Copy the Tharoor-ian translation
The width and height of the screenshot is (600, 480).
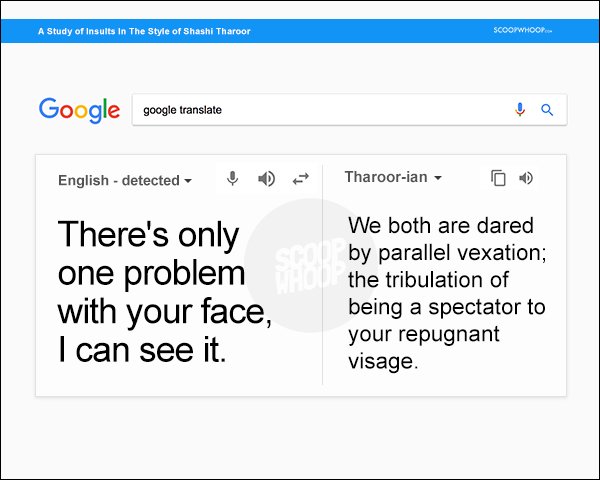(x=498, y=178)
